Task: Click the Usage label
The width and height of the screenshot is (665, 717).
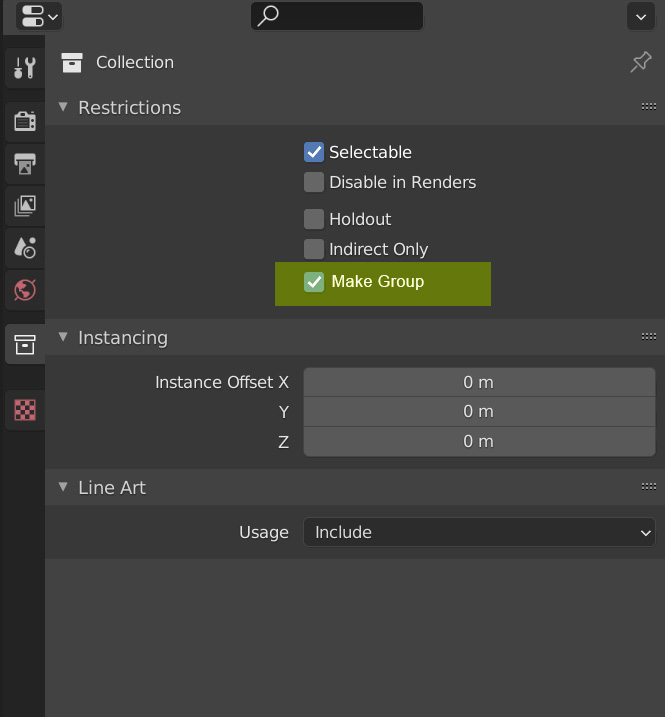Action: 264,533
